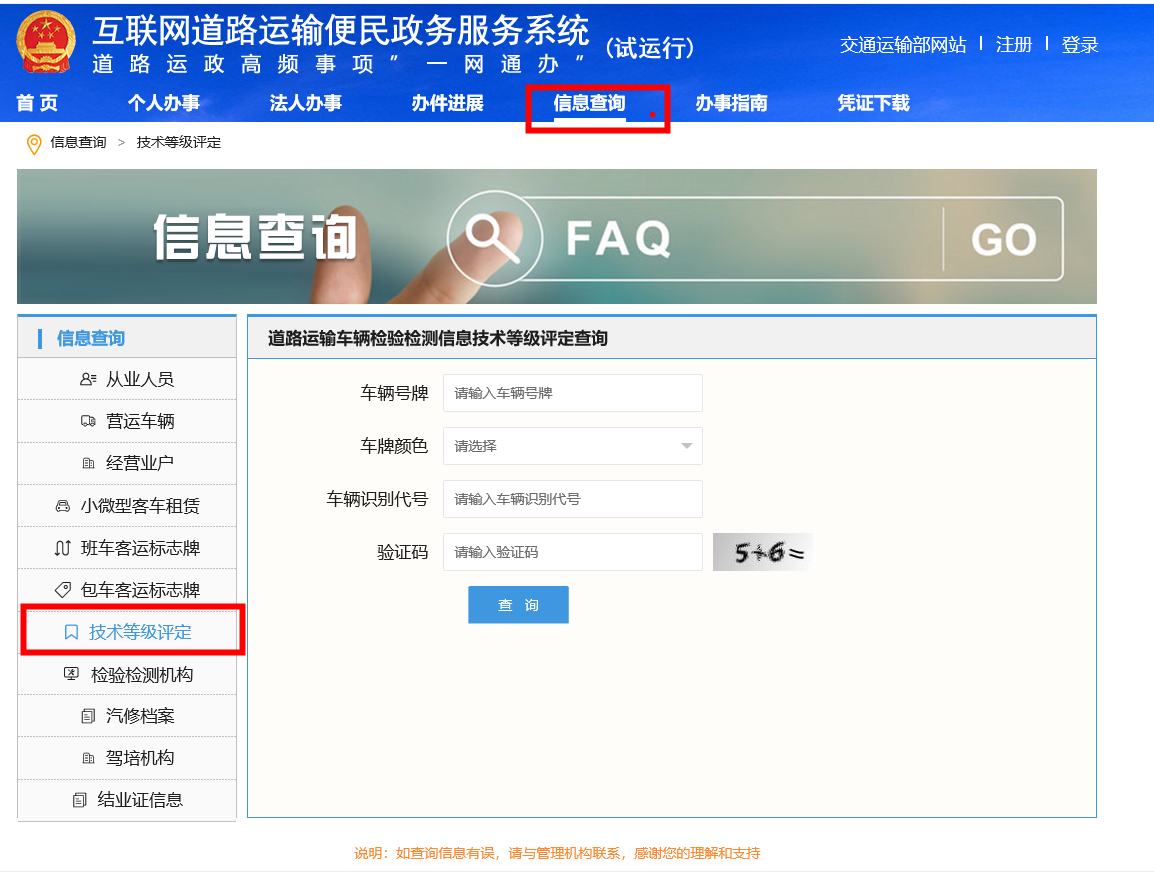Viewport: 1154px width, 875px height.
Task: Click the 从业人员 person icon
Action: 88,380
